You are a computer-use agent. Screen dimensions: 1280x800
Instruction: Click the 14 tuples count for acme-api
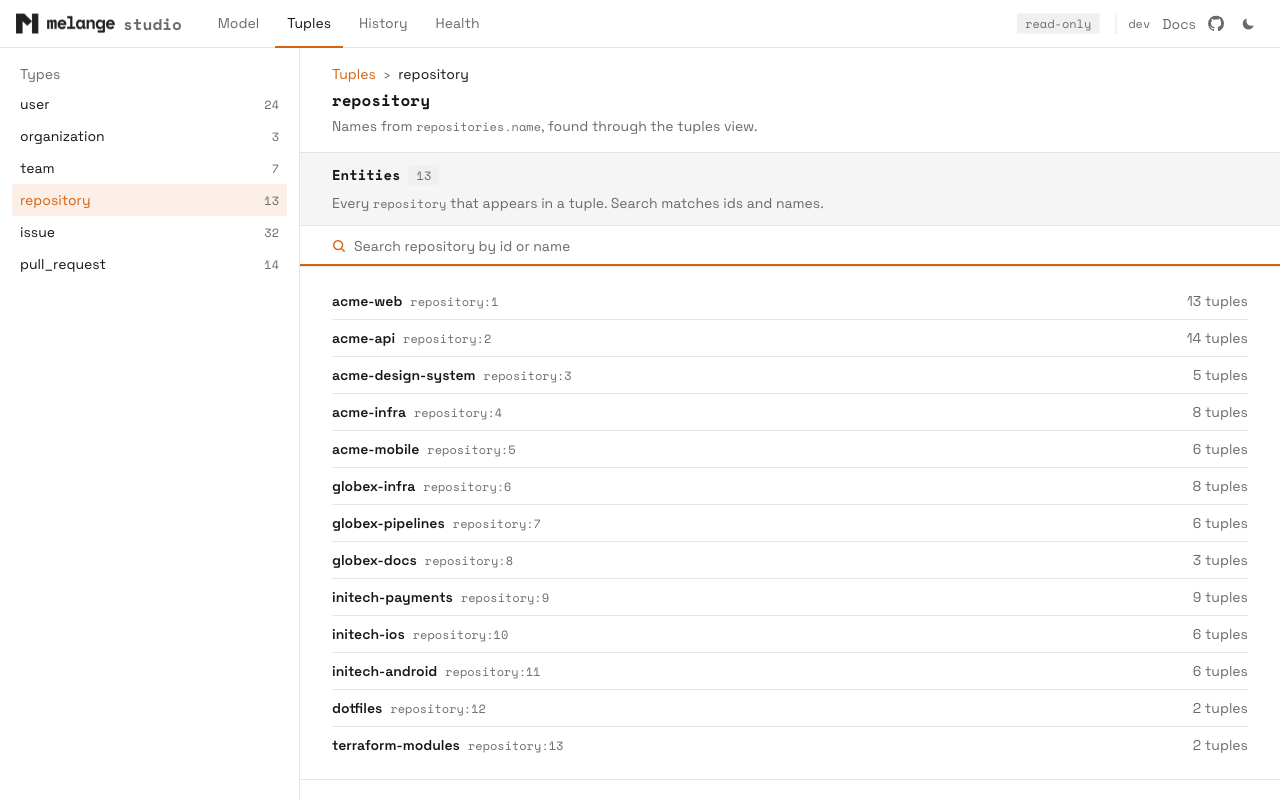click(1217, 338)
